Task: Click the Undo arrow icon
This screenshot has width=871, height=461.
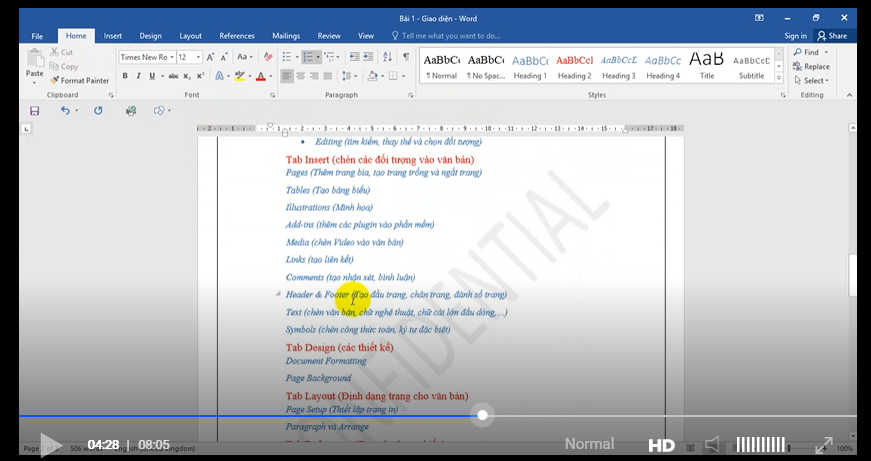Action: click(66, 111)
